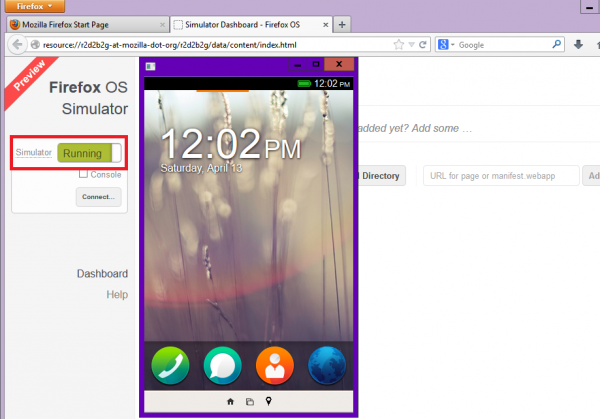The image size is (600, 419).
Task: Click the Directory button
Action: 381,176
